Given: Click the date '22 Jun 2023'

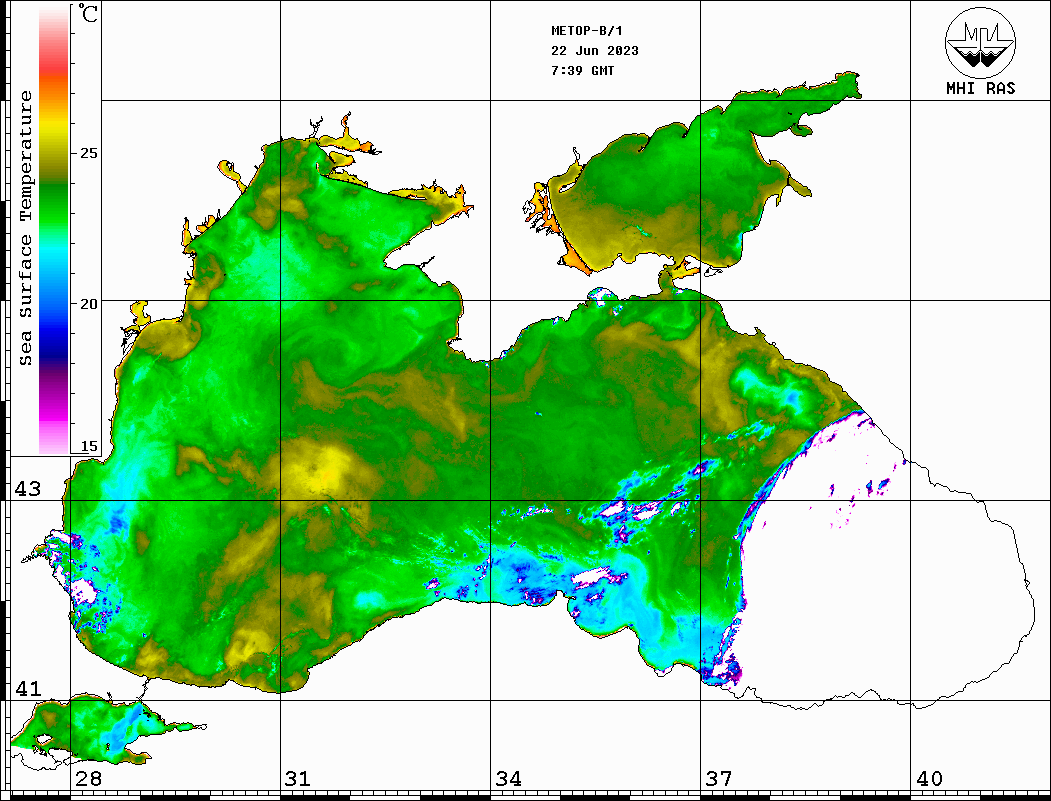Looking at the screenshot, I should tap(595, 51).
